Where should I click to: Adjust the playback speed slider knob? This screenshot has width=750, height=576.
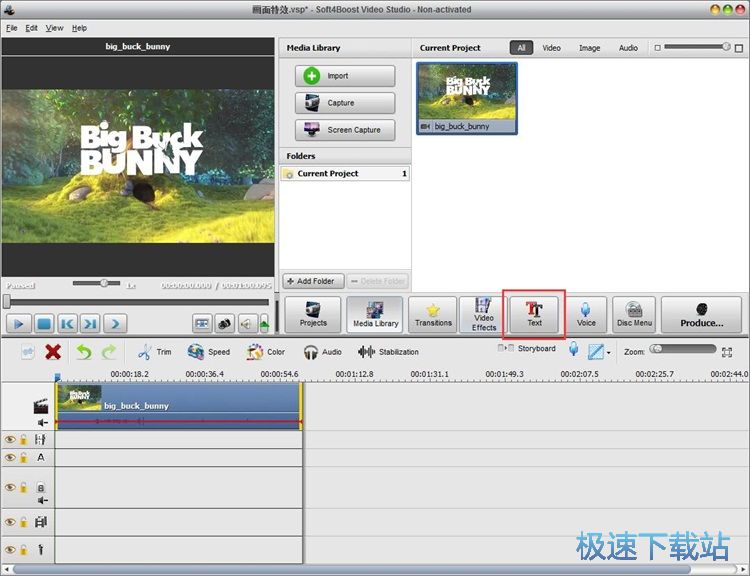click(104, 283)
